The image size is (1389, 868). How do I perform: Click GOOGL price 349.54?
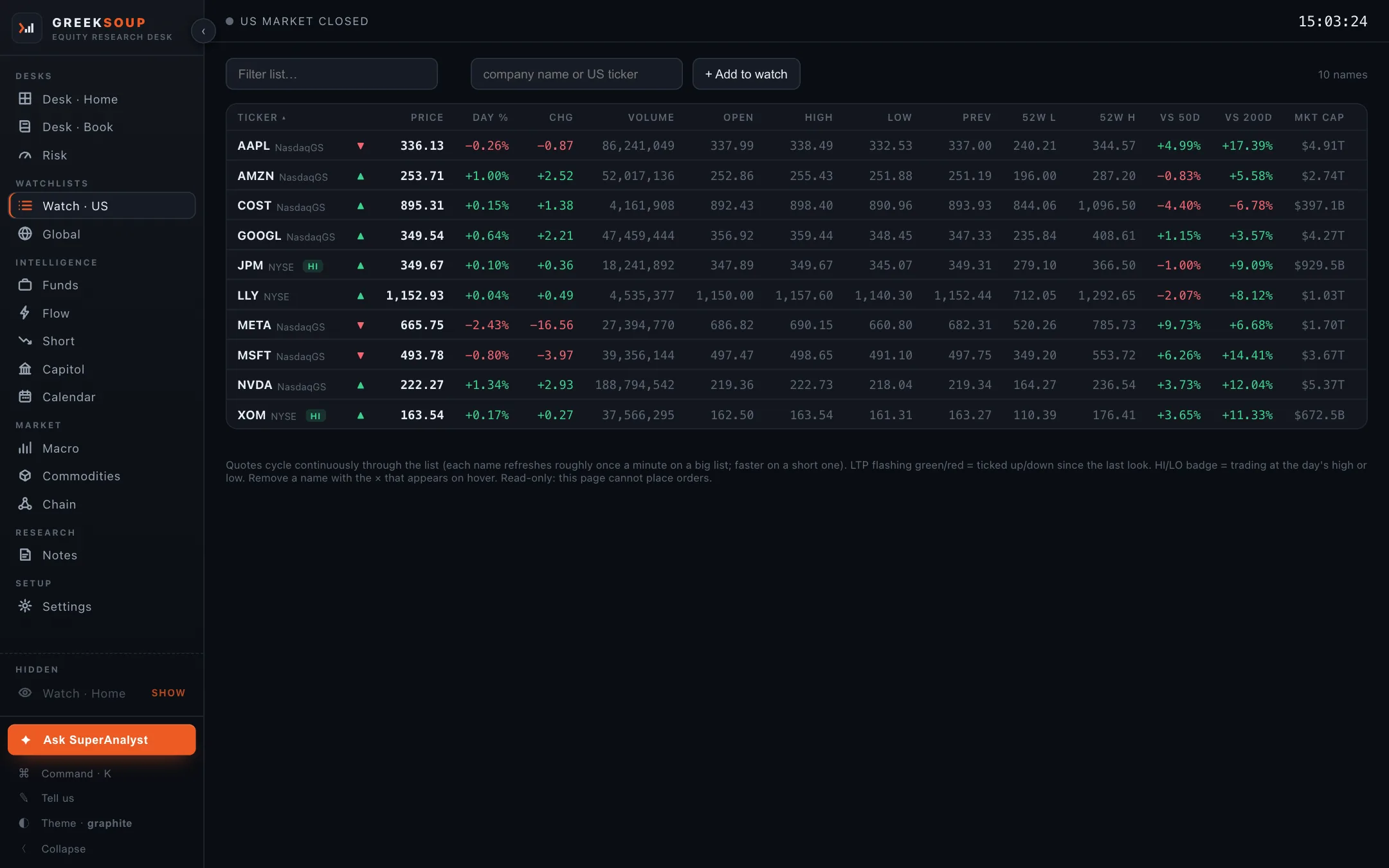pos(422,236)
